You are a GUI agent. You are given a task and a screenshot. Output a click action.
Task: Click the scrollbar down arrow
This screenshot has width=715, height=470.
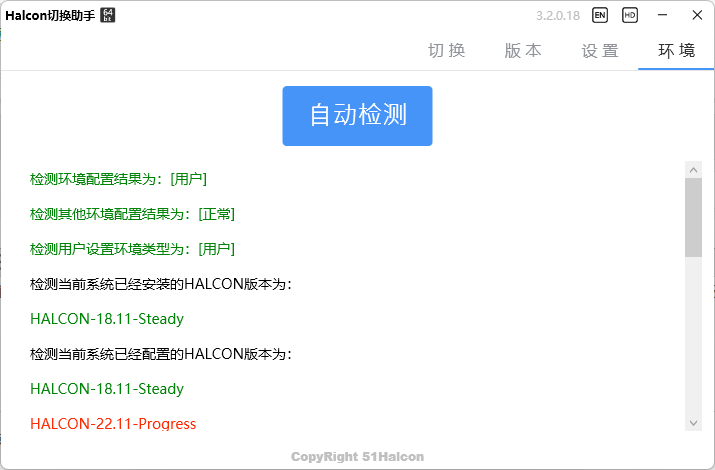694,423
